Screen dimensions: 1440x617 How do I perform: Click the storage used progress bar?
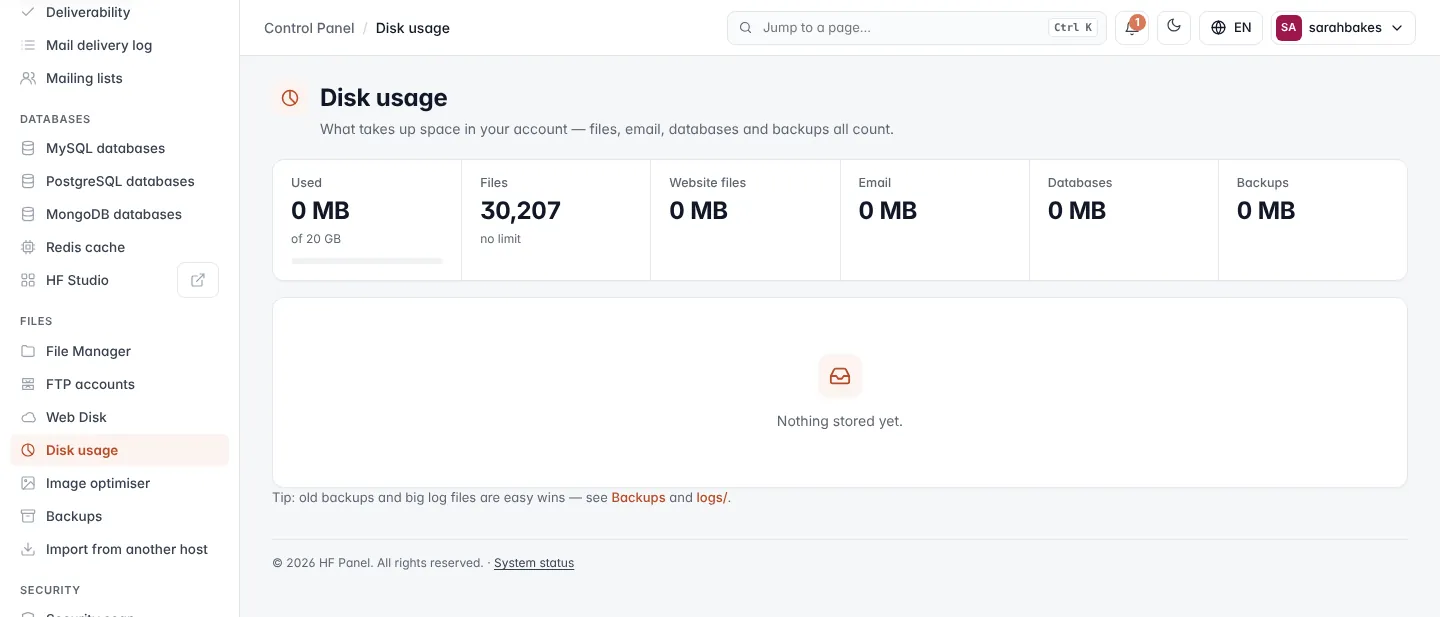[x=367, y=261]
